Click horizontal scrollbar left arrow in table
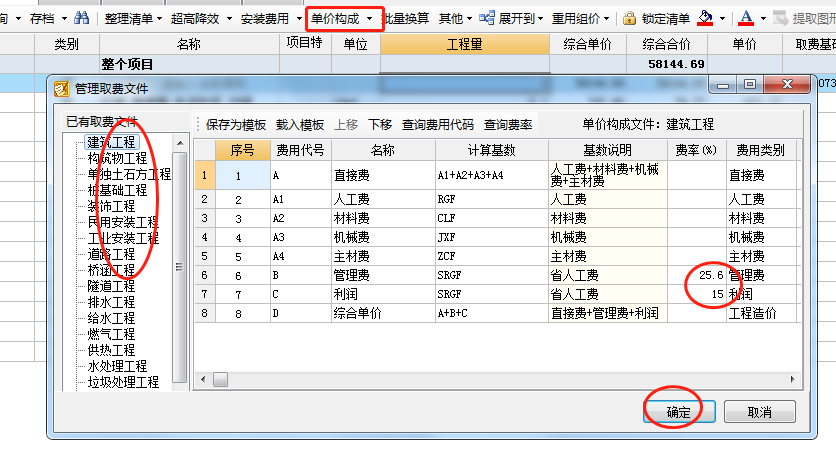Viewport: 836px width, 456px height. tap(203, 379)
